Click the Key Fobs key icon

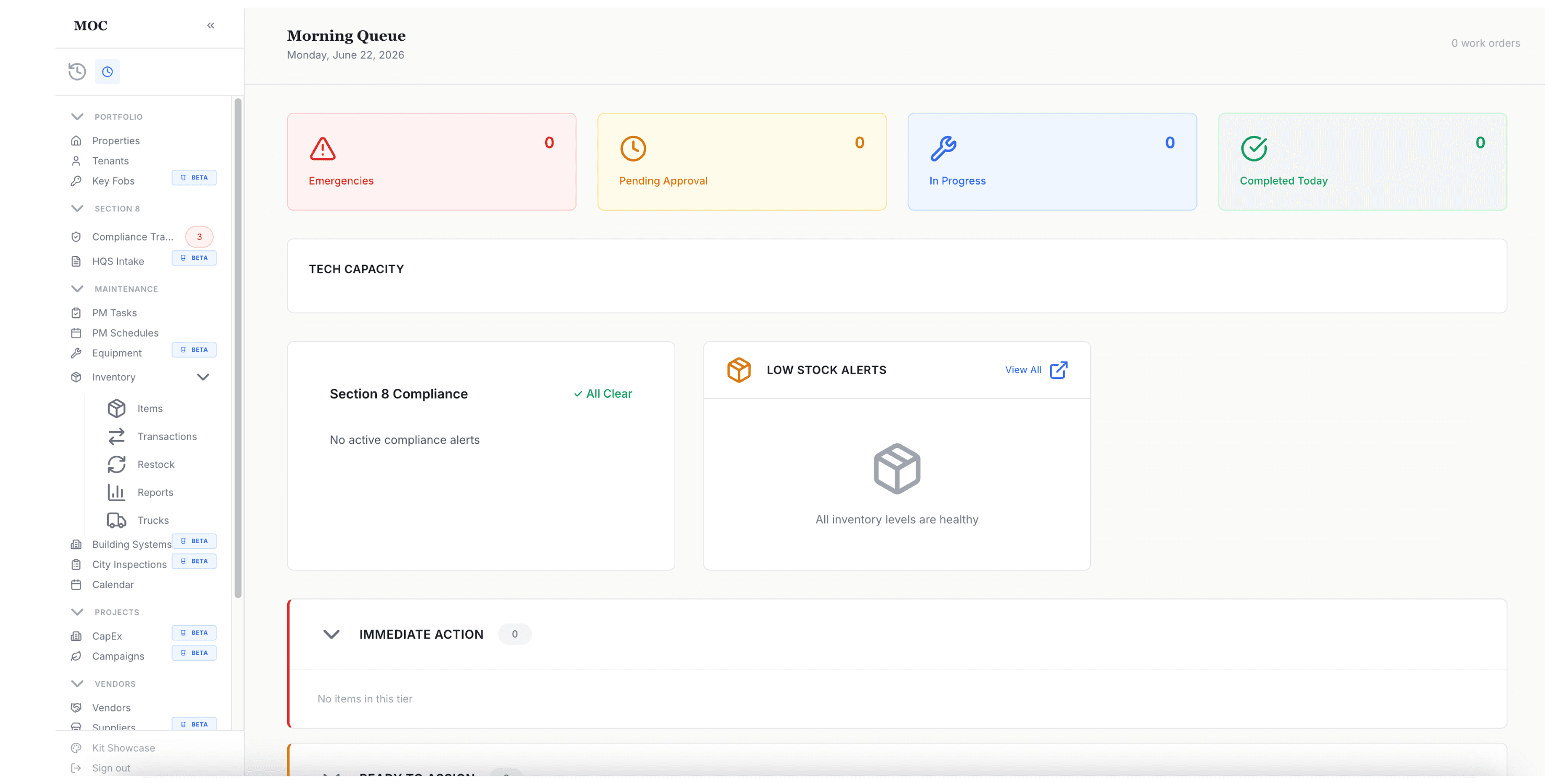click(76, 181)
